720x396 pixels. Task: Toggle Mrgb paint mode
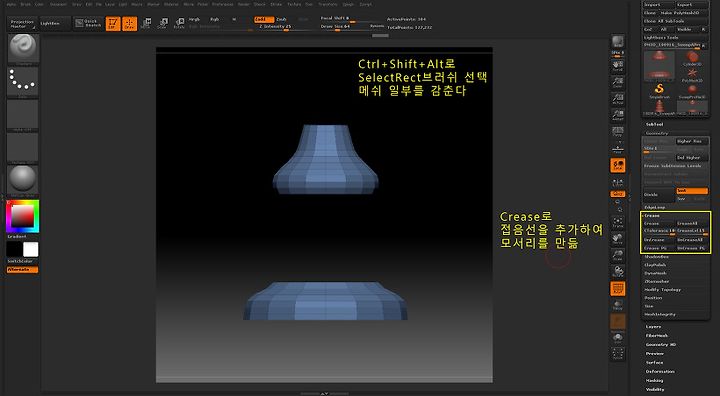pos(194,19)
